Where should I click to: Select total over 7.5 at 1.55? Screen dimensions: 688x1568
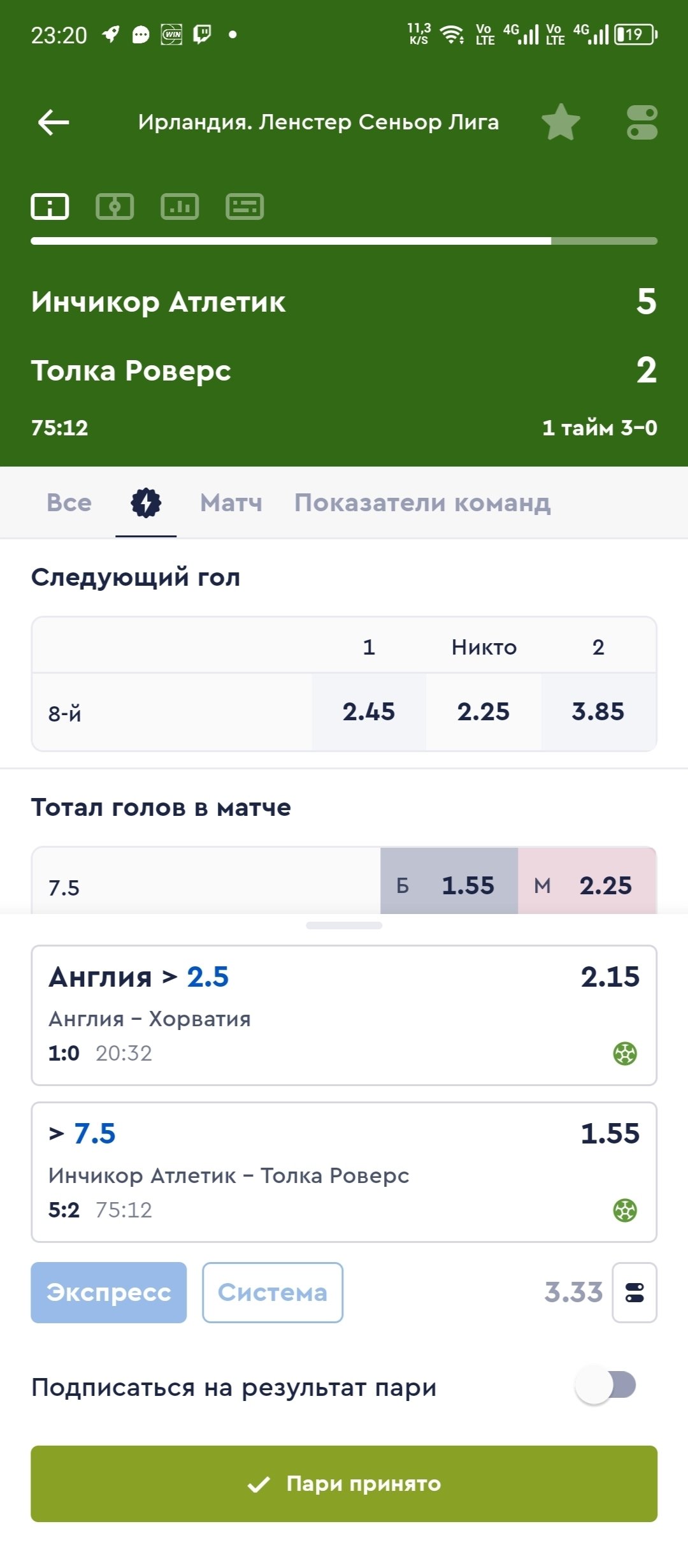(449, 882)
